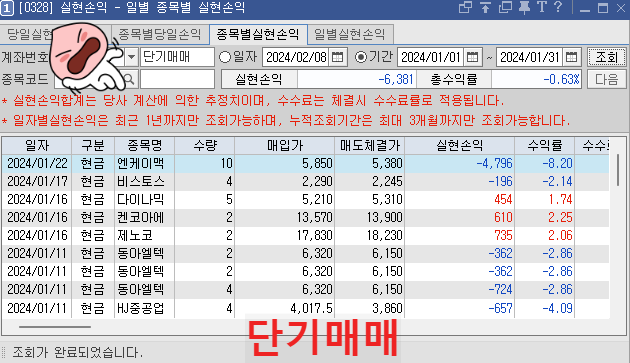
Task: Click the 조회가 완료되었습니다 status message
Action: [x=78, y=353]
